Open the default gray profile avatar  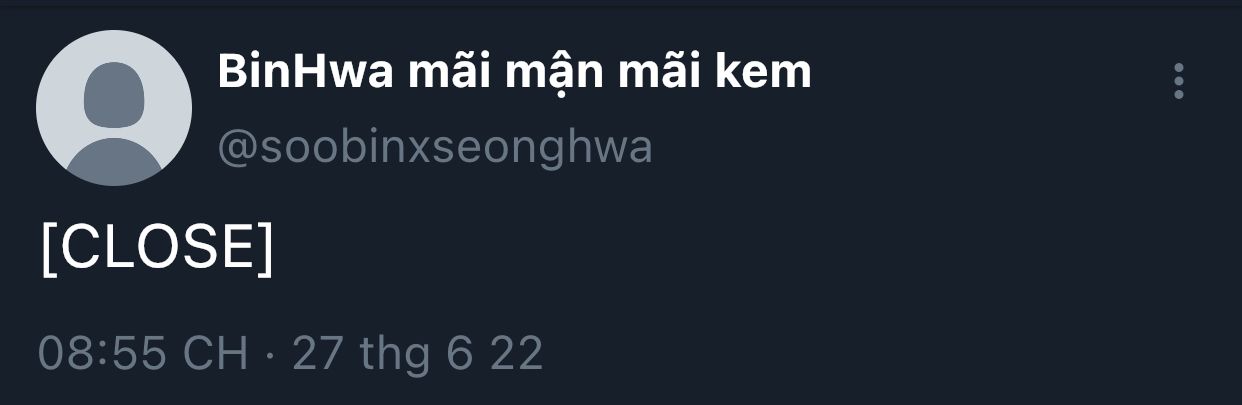[x=114, y=108]
